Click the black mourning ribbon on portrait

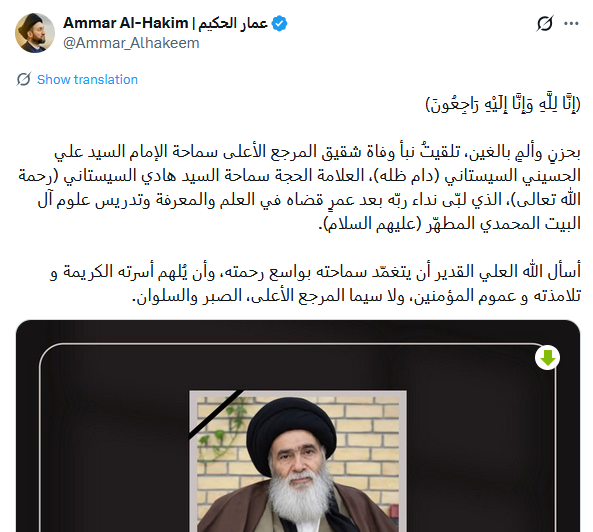click(x=216, y=414)
